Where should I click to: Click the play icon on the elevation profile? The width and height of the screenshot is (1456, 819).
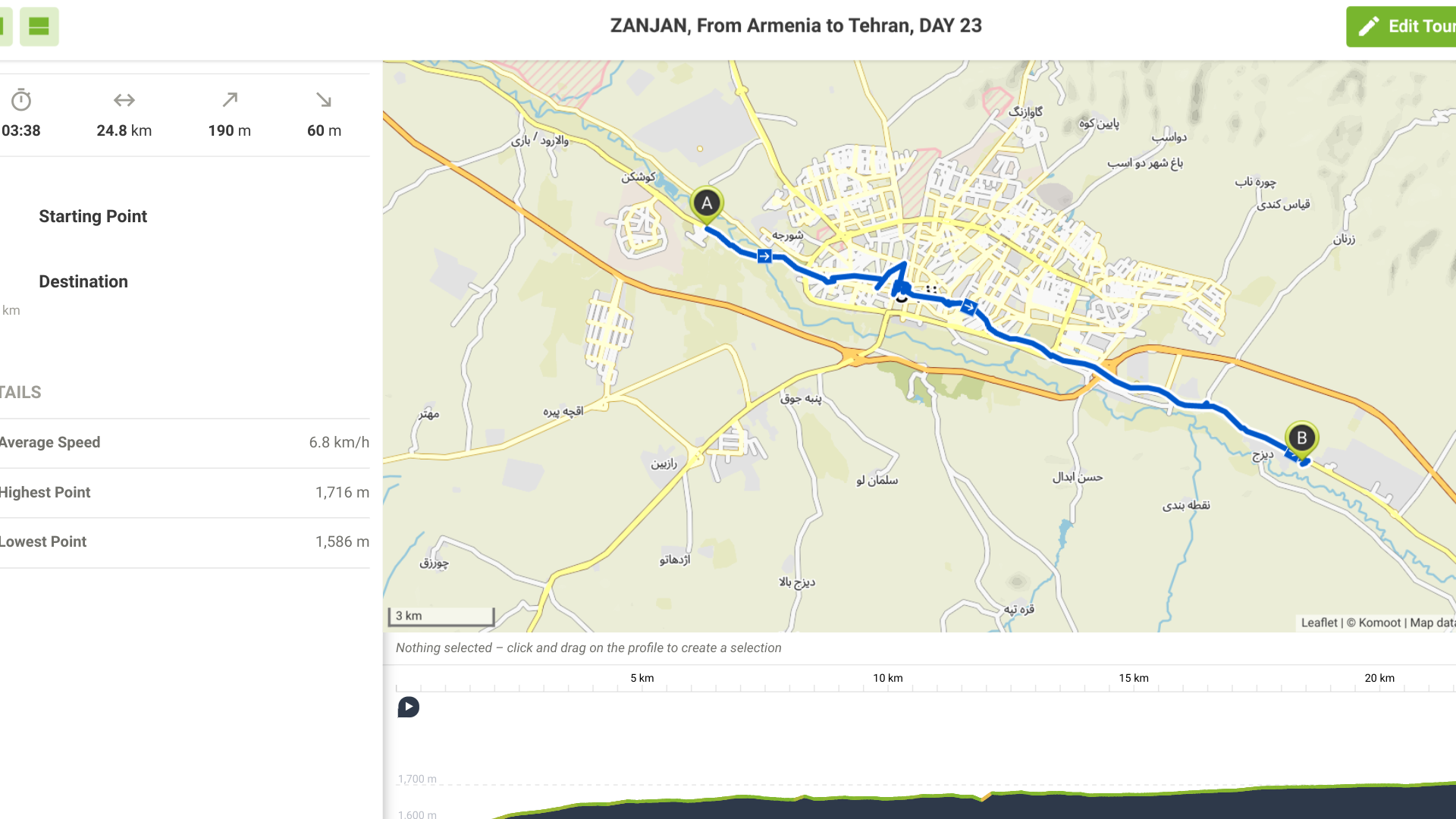point(409,708)
